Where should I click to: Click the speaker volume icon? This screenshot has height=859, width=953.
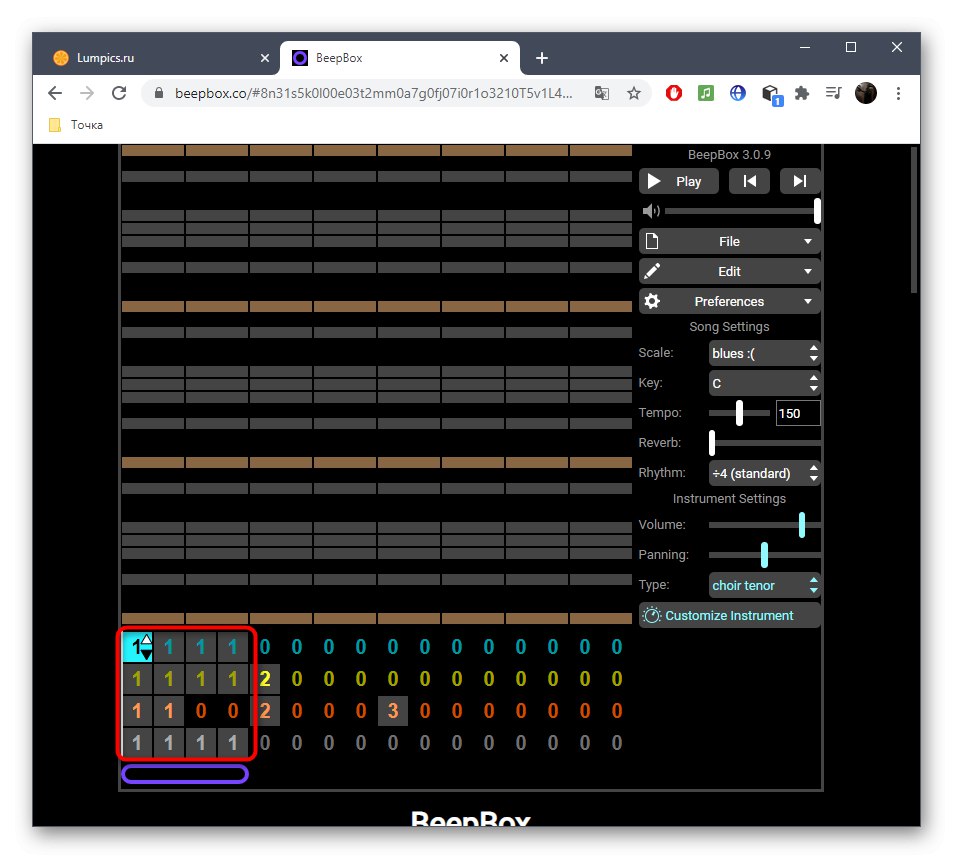[651, 211]
